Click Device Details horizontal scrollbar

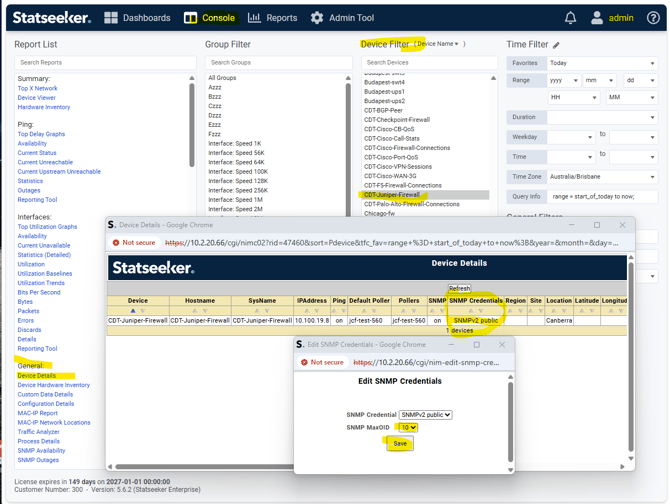point(205,467)
